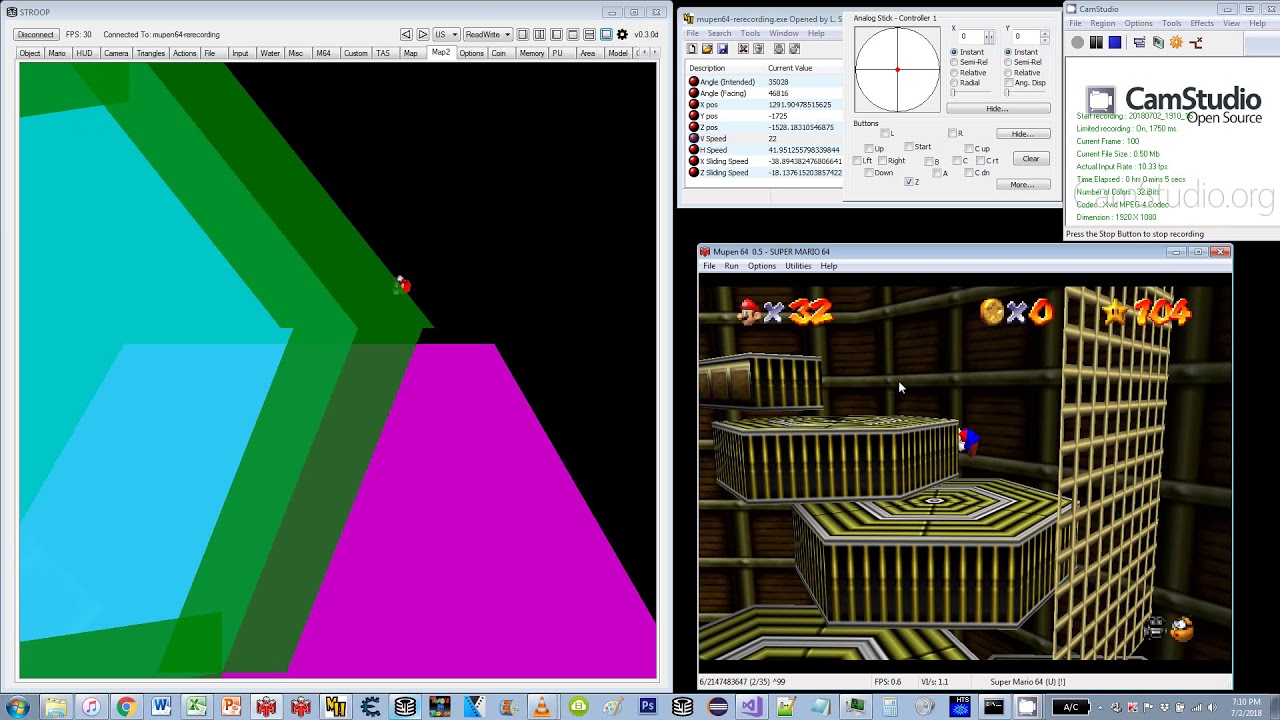This screenshot has width=1280, height=720.
Task: Click the Clear button in controller panel
Action: 1031,159
